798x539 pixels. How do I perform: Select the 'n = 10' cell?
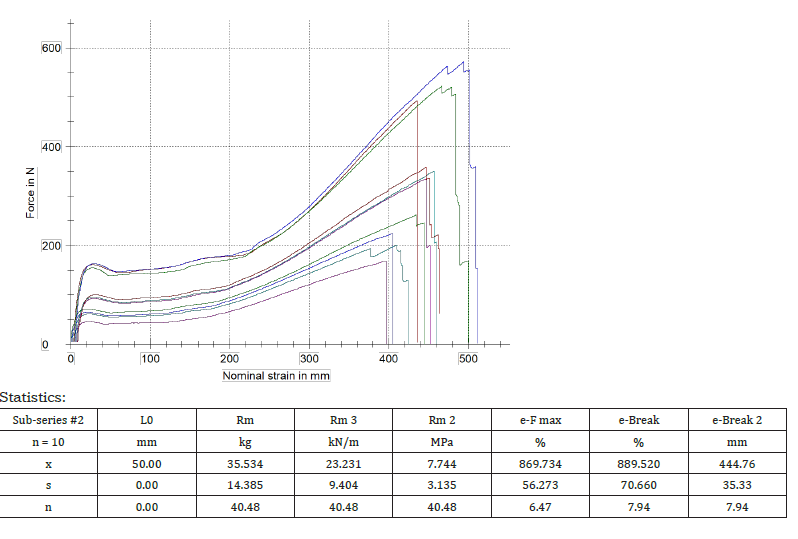coord(49,442)
